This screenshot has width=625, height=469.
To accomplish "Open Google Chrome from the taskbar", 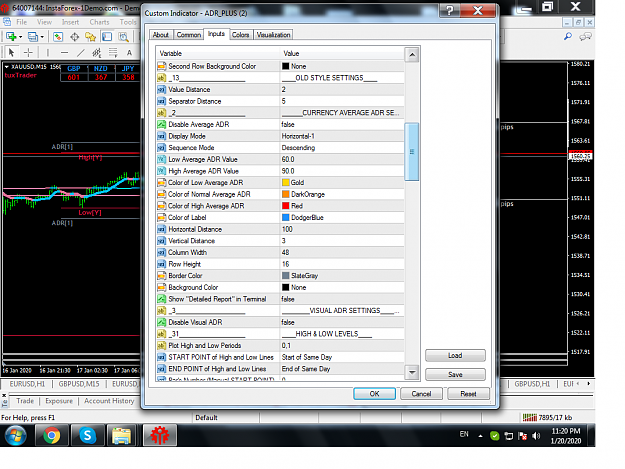I will coord(51,435).
